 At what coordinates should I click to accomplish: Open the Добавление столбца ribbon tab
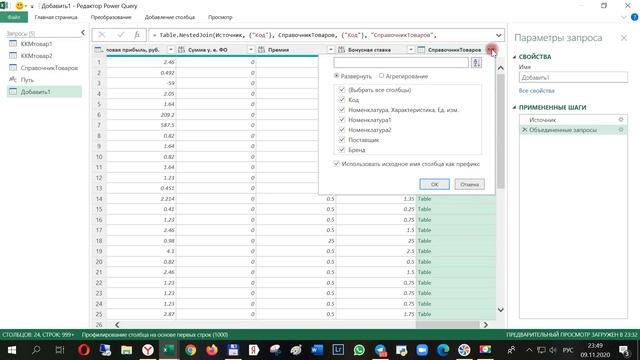pyautogui.click(x=170, y=17)
